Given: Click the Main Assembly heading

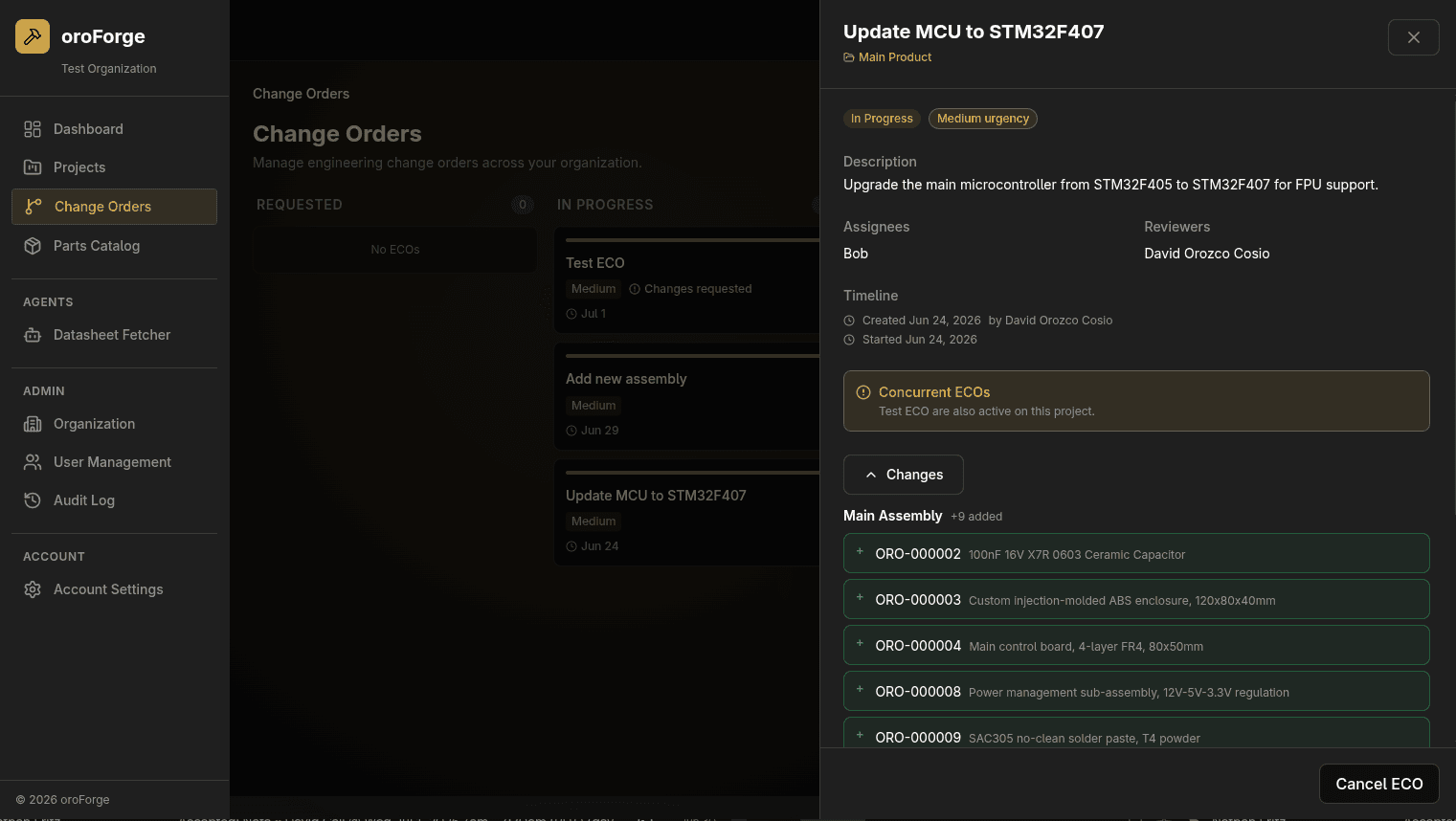Looking at the screenshot, I should pyautogui.click(x=892, y=516).
